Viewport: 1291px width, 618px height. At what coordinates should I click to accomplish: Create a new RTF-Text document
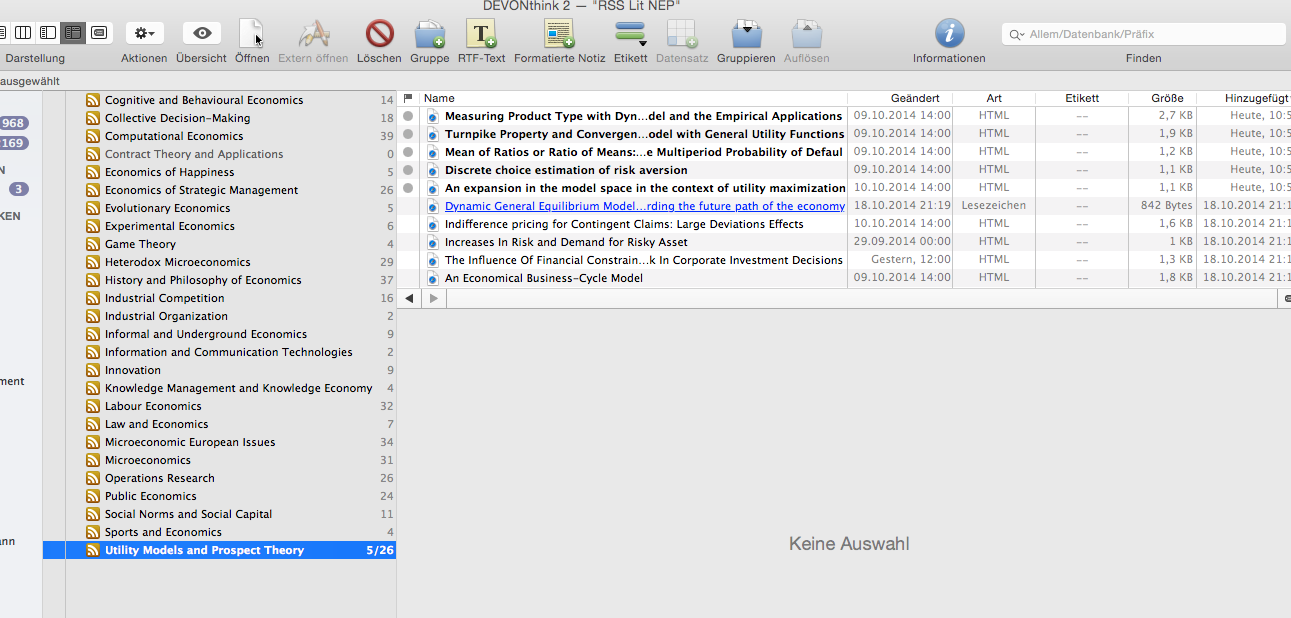(x=482, y=35)
